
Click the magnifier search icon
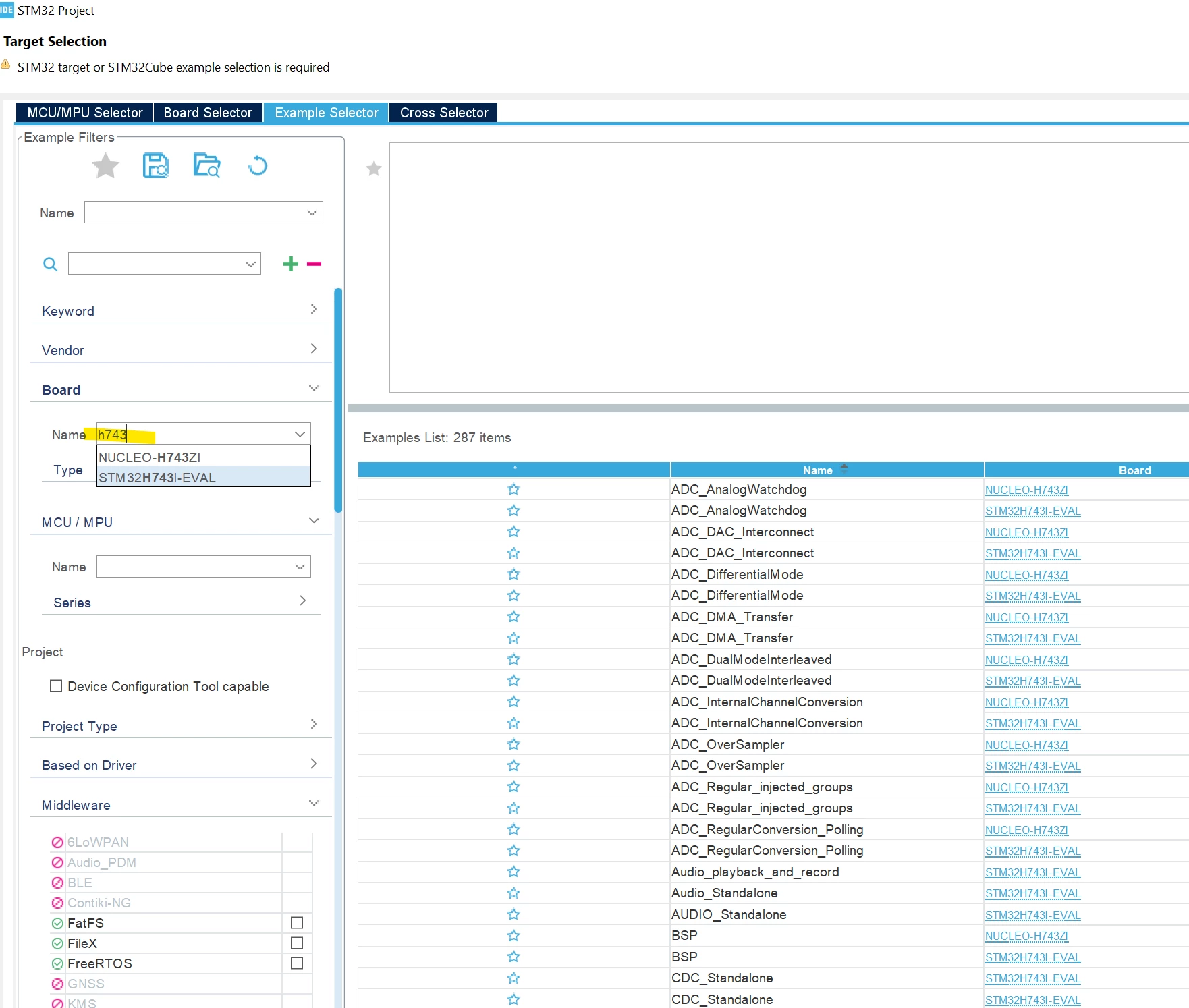click(51, 264)
